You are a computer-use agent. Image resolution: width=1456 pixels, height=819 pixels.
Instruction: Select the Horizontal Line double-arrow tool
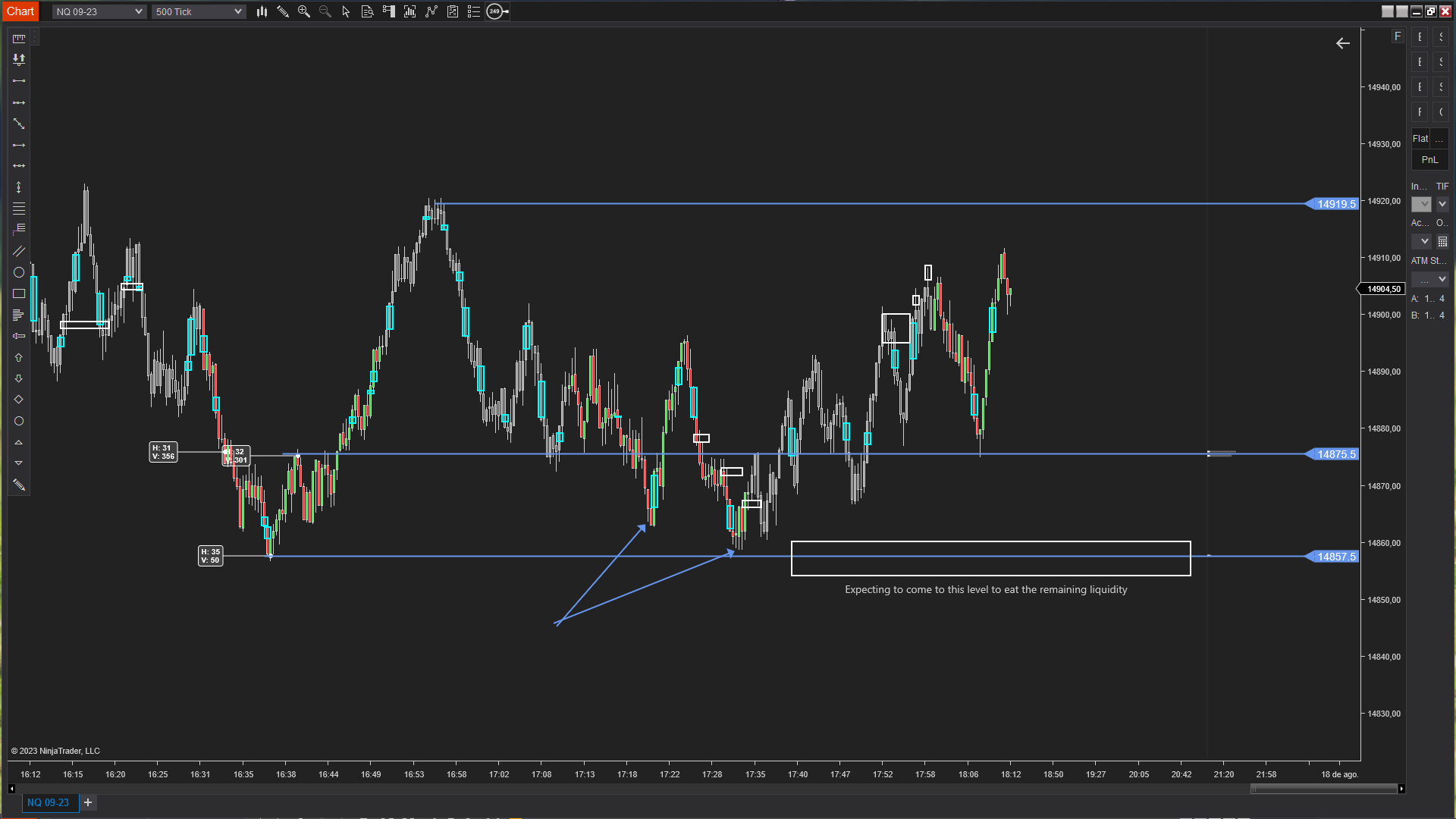coord(19,165)
